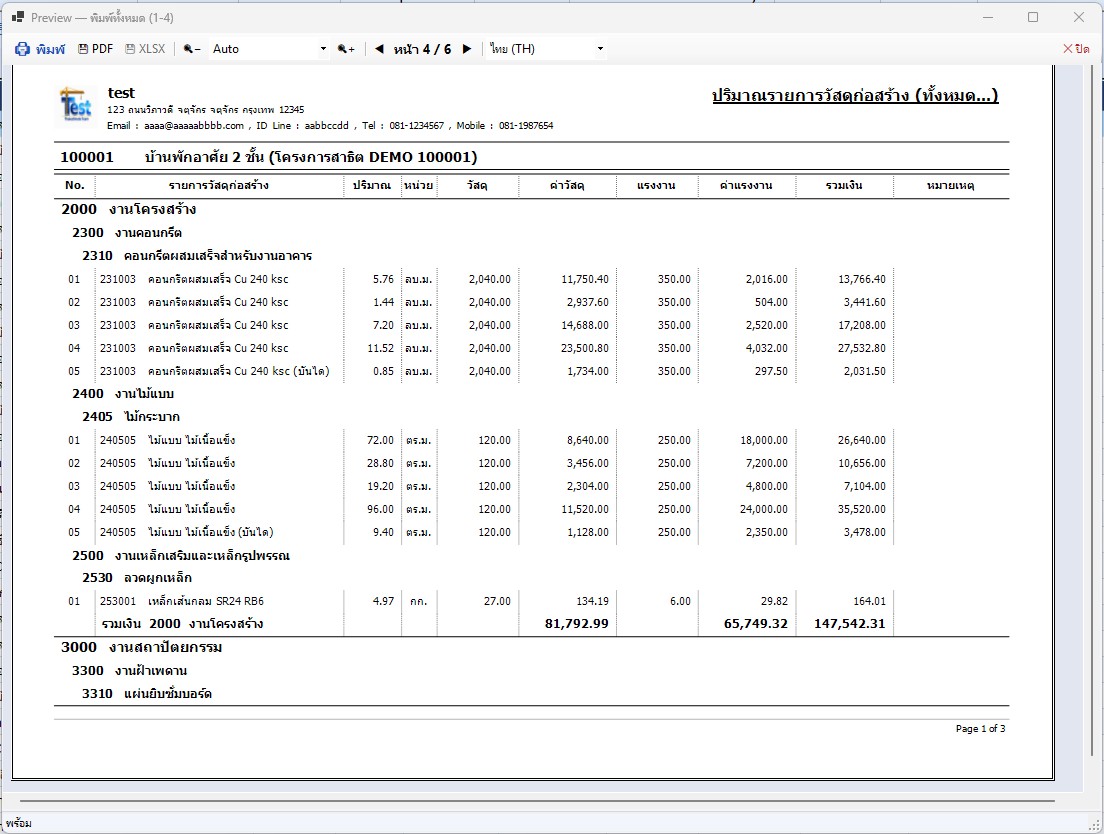Click the horizontal scrollbar below the report page

(537, 801)
